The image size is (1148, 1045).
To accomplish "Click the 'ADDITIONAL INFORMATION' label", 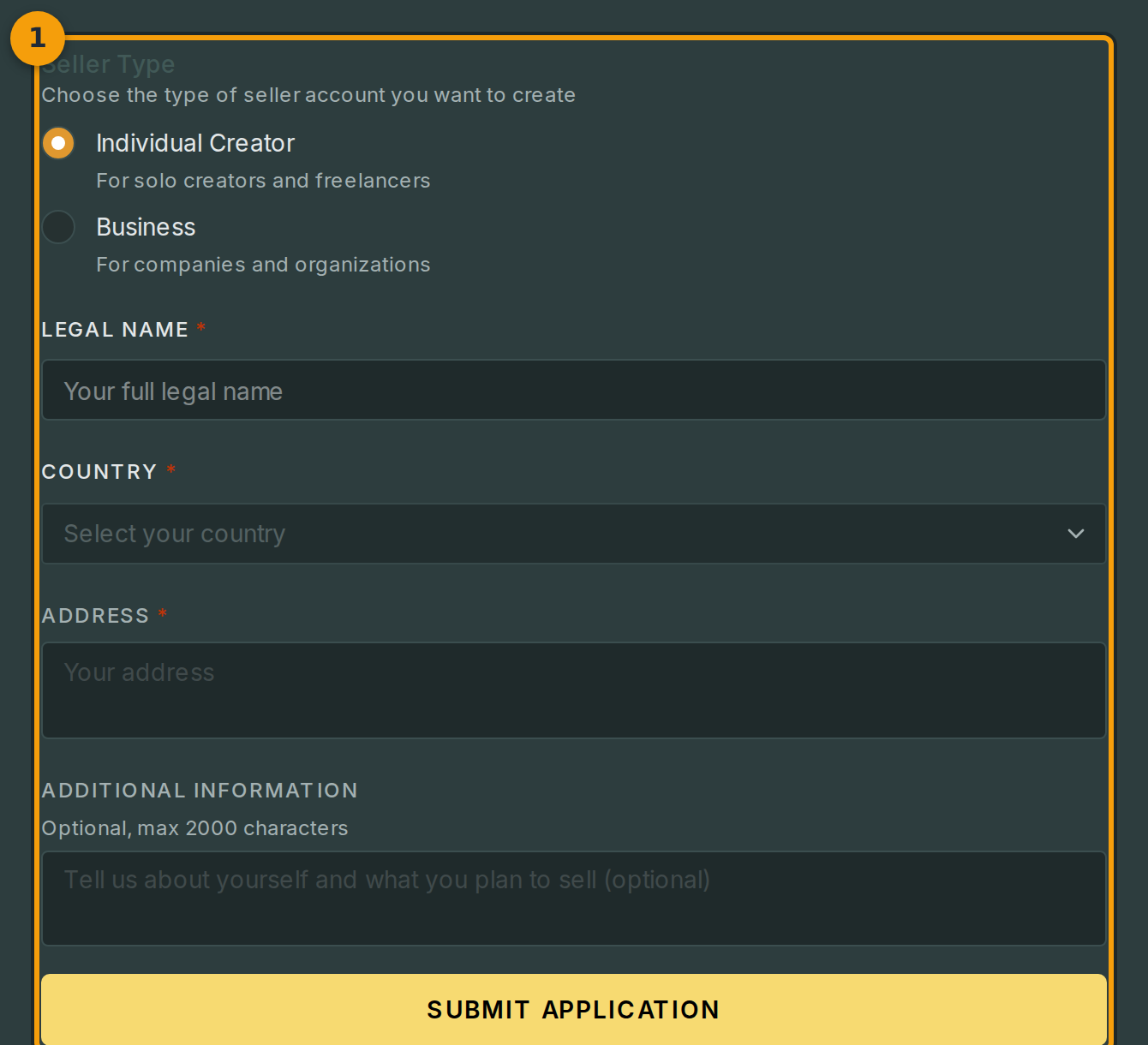I will pyautogui.click(x=200, y=791).
